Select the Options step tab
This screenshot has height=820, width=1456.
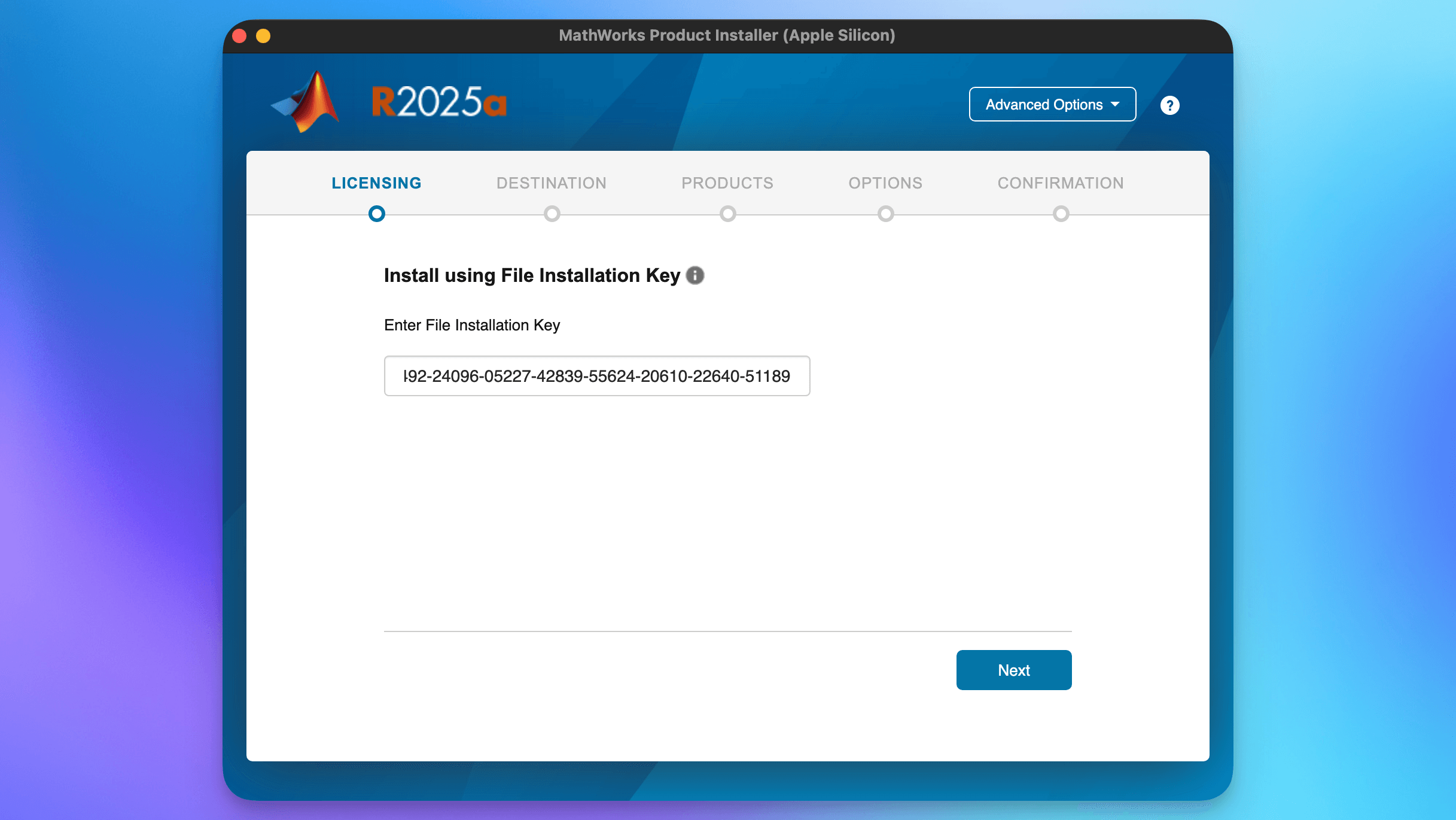(x=885, y=183)
